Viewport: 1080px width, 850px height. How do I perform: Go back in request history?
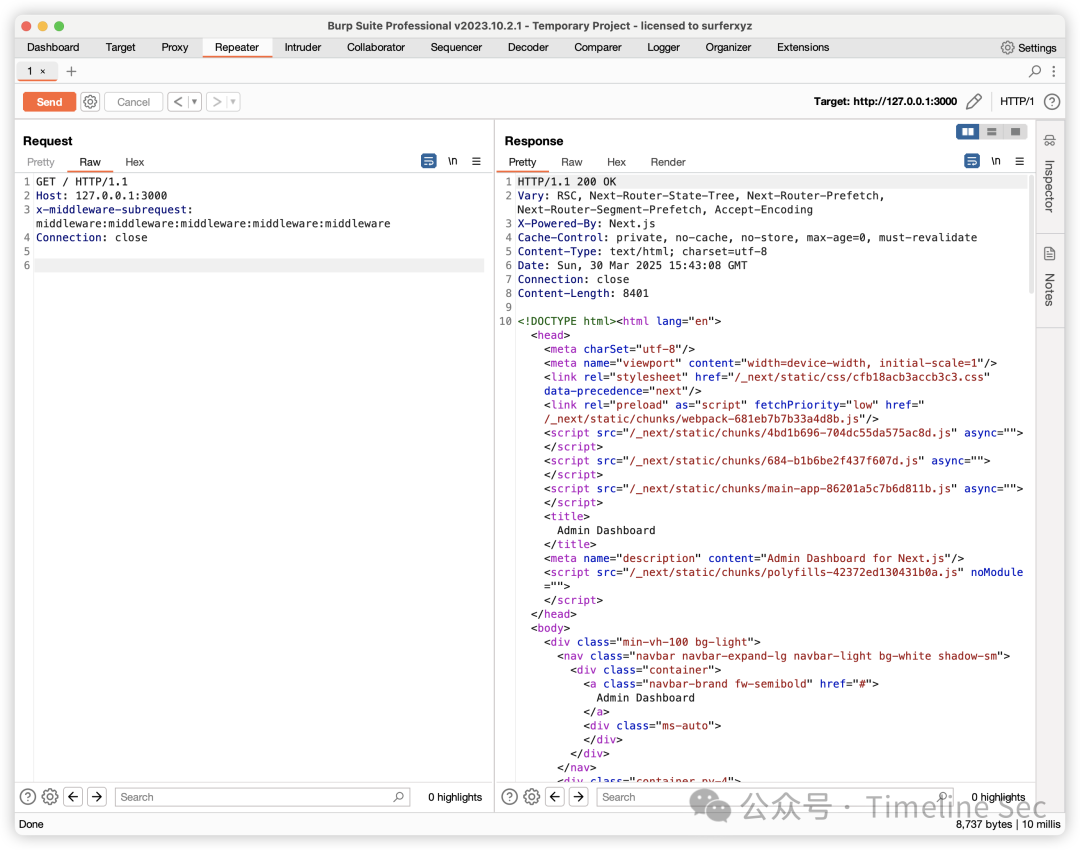point(178,102)
